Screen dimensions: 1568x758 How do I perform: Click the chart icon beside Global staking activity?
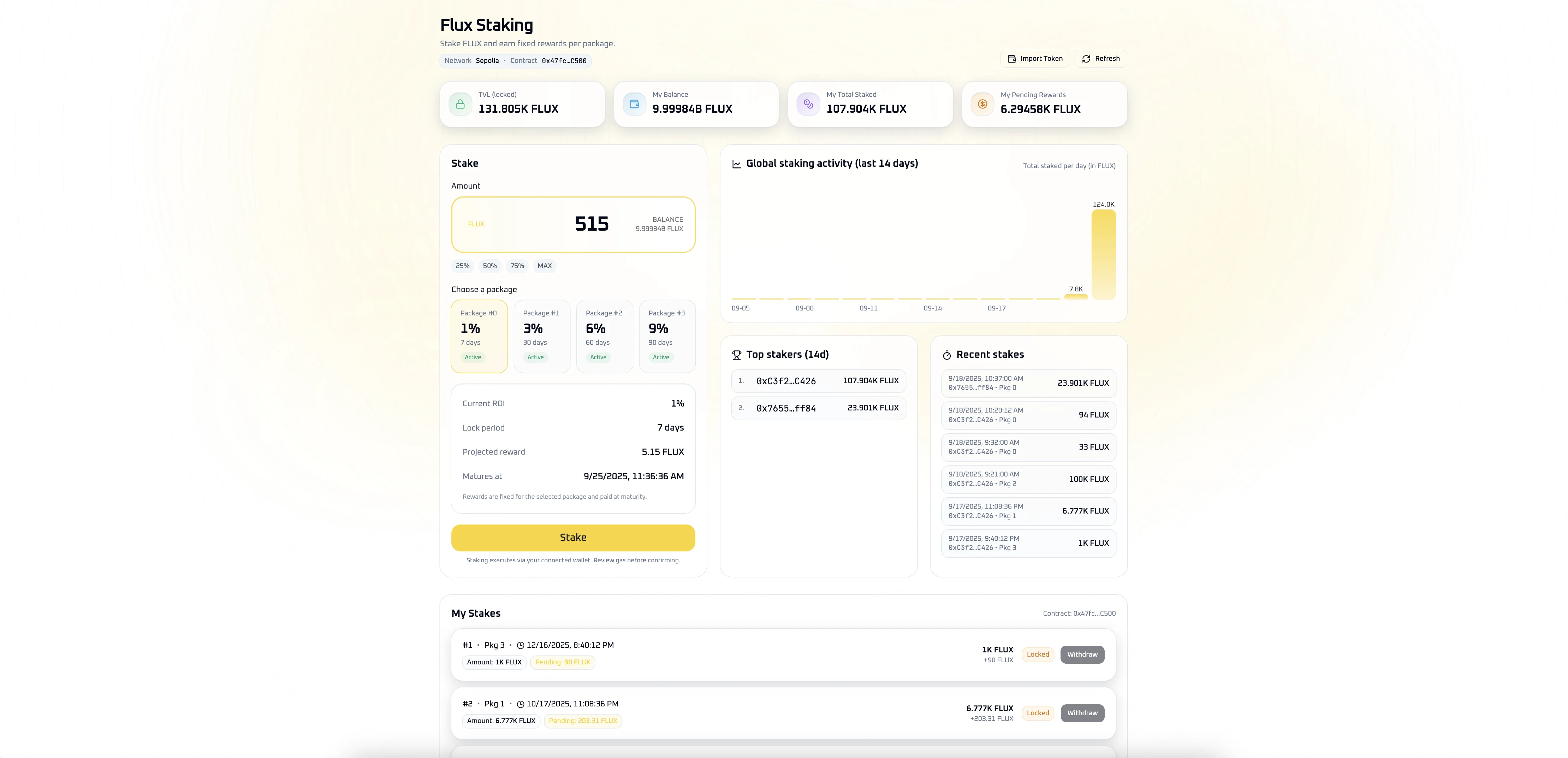[737, 164]
